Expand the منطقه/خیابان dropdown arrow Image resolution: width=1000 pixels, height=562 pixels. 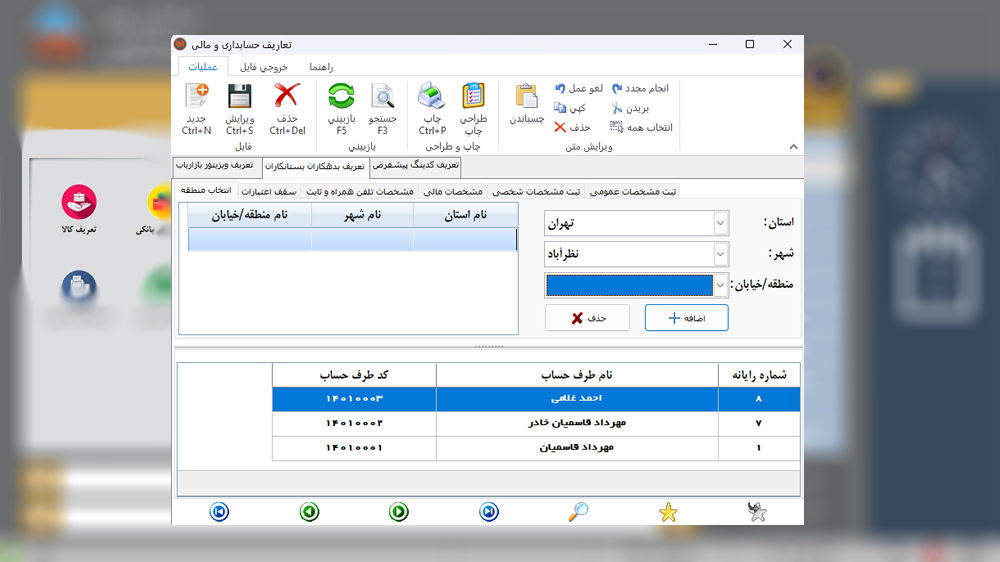point(721,286)
